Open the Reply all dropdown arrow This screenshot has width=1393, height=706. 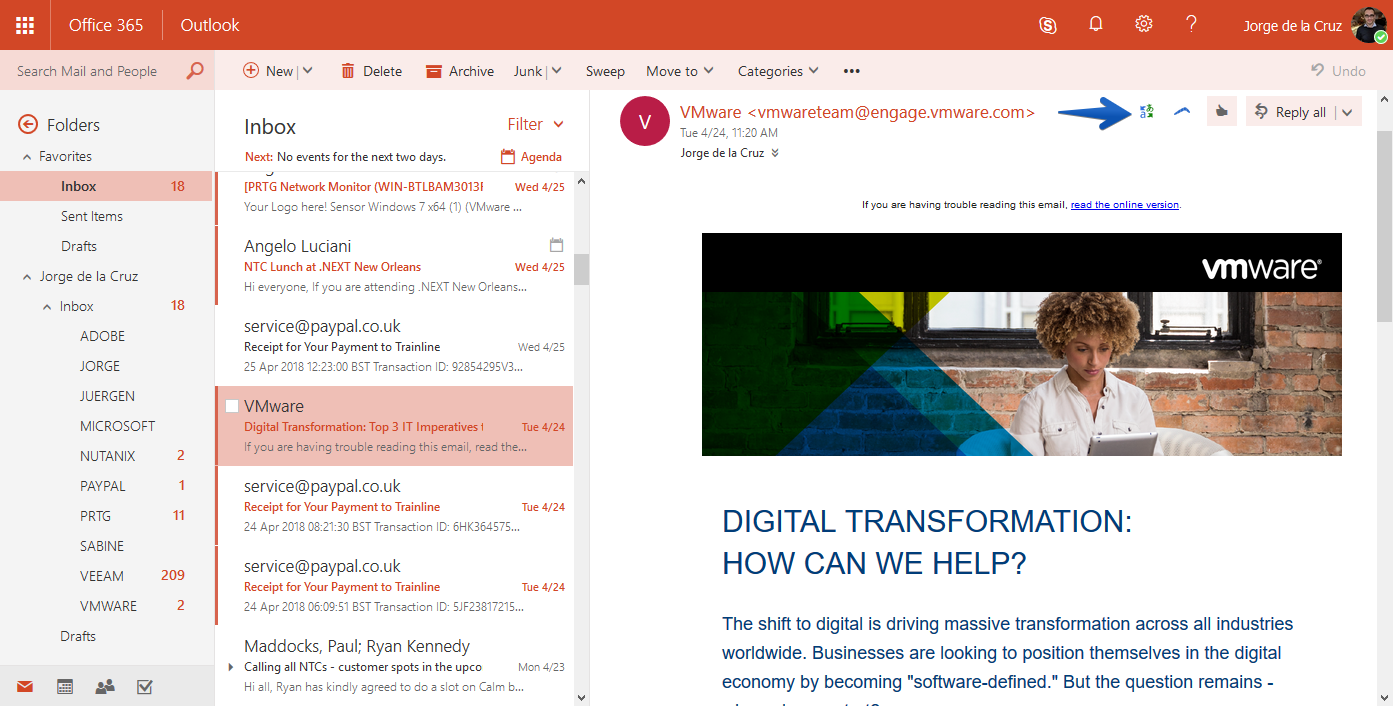[x=1347, y=112]
